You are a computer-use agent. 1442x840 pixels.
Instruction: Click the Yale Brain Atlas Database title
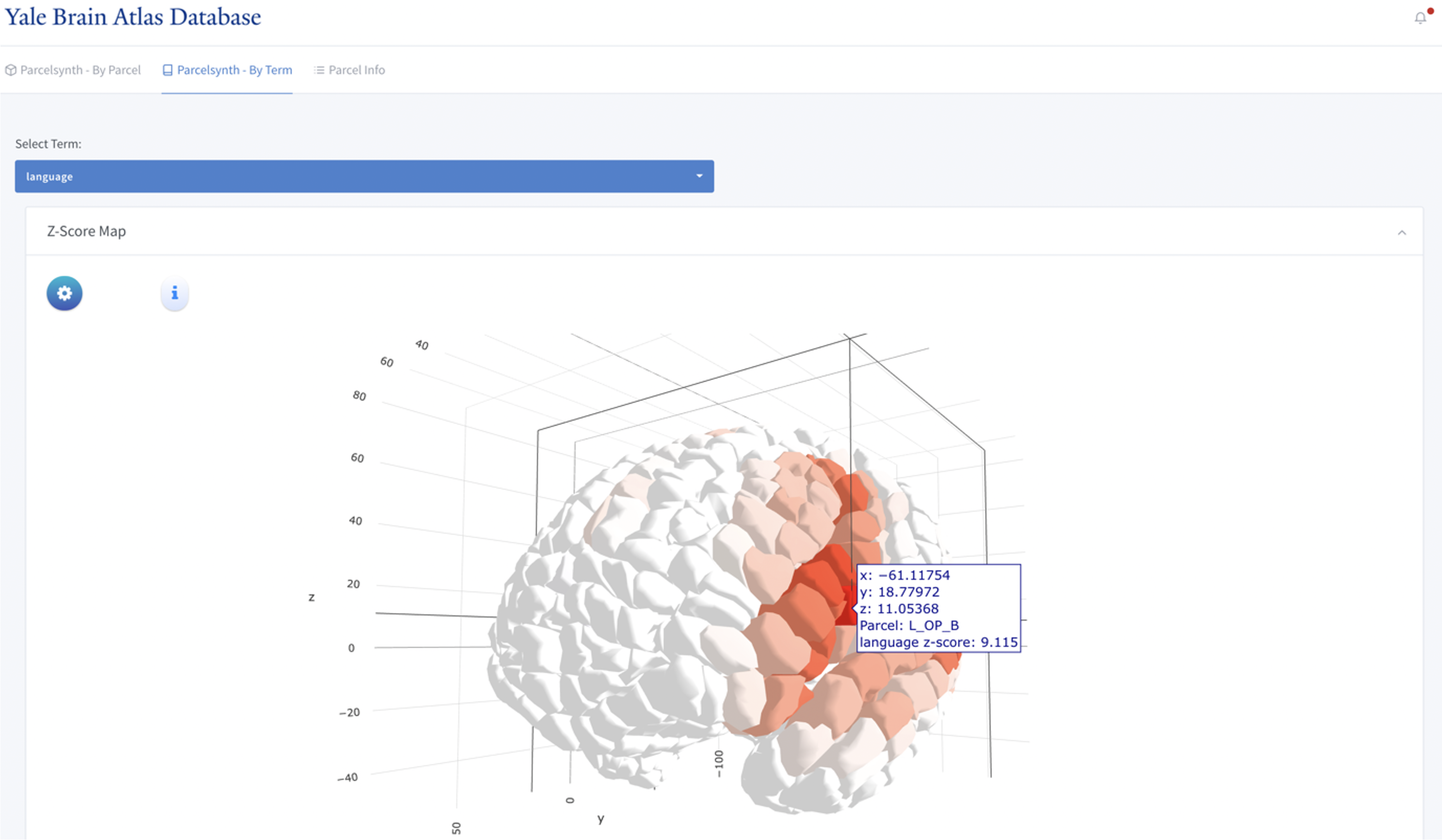(133, 17)
